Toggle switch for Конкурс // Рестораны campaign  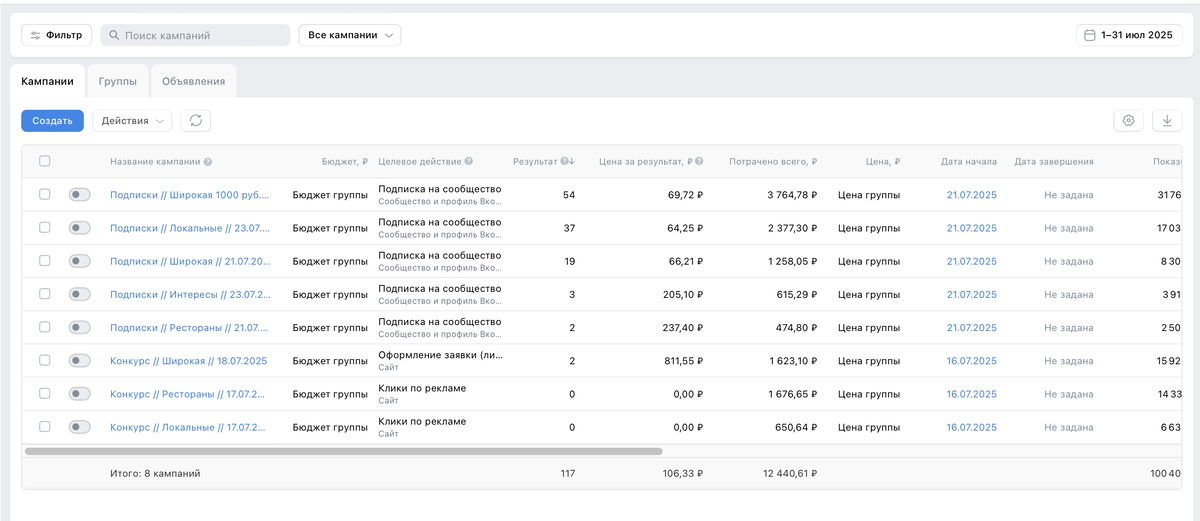pos(79,394)
